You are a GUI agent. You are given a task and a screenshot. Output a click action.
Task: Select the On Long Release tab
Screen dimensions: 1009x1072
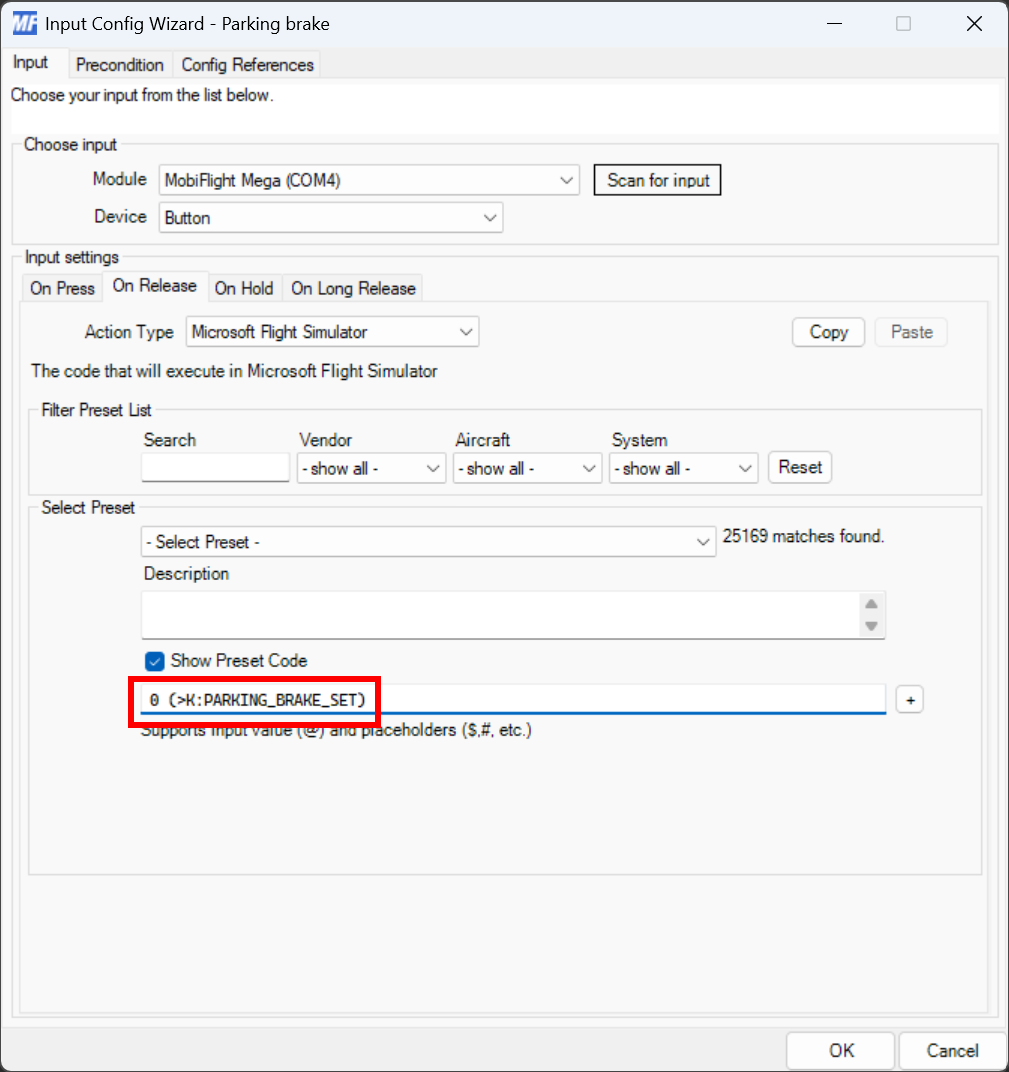353,289
